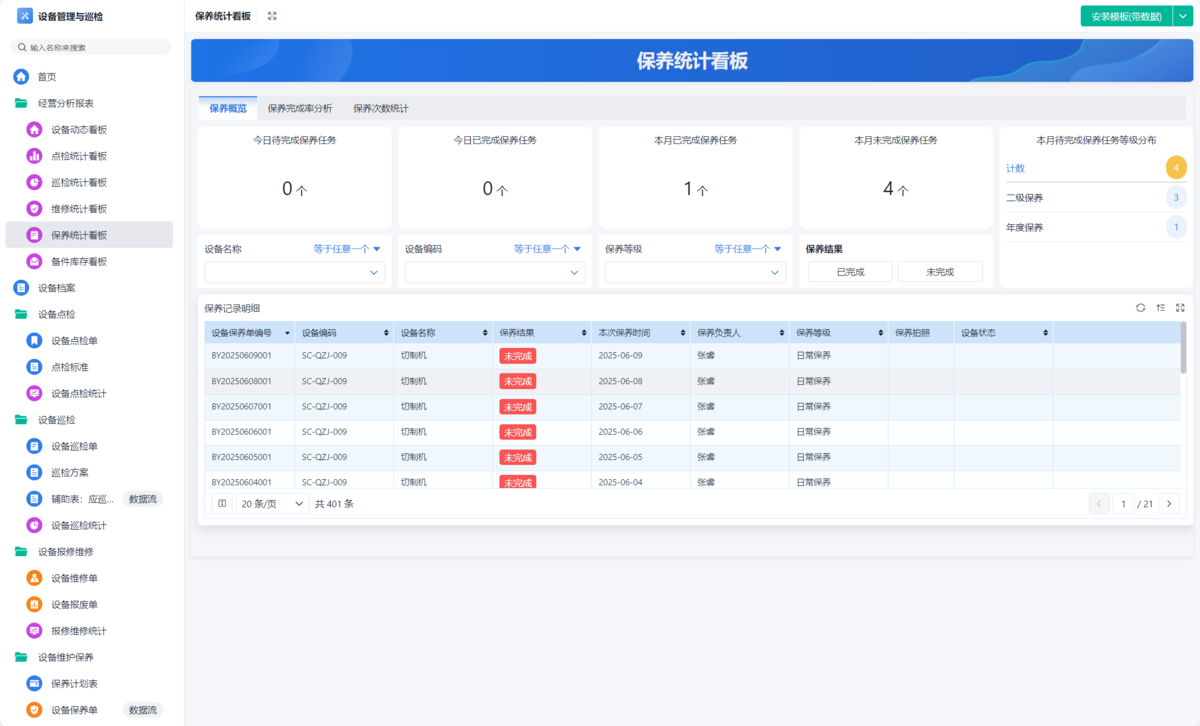Open 点检标准 icon

(x=34, y=367)
